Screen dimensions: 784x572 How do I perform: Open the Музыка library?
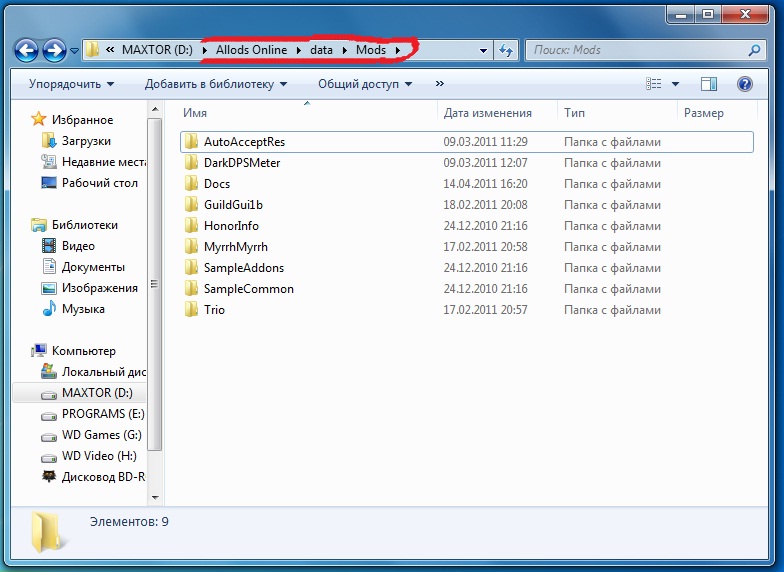click(x=73, y=309)
